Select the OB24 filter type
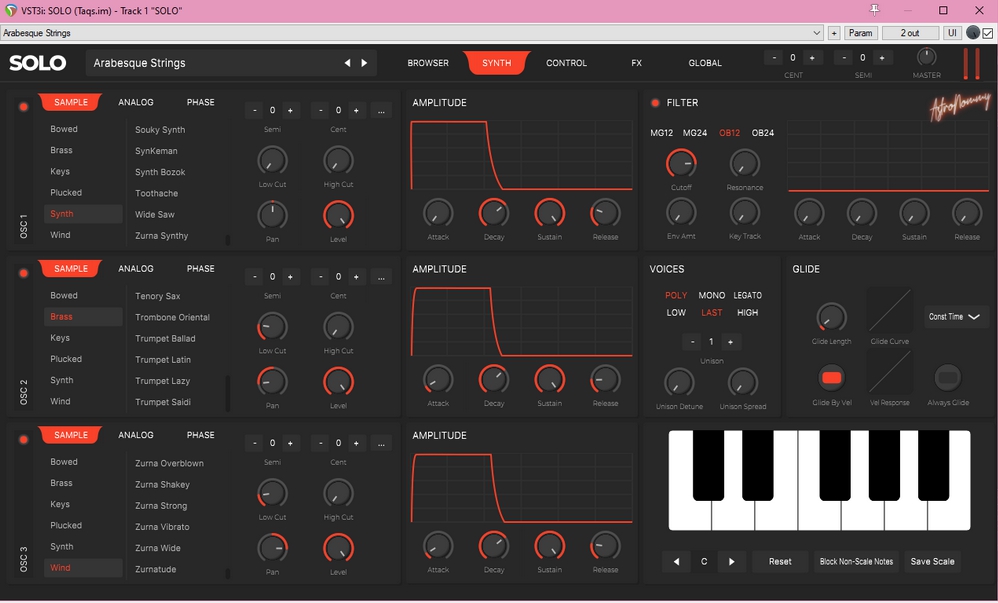This screenshot has width=998, height=603. [x=763, y=133]
